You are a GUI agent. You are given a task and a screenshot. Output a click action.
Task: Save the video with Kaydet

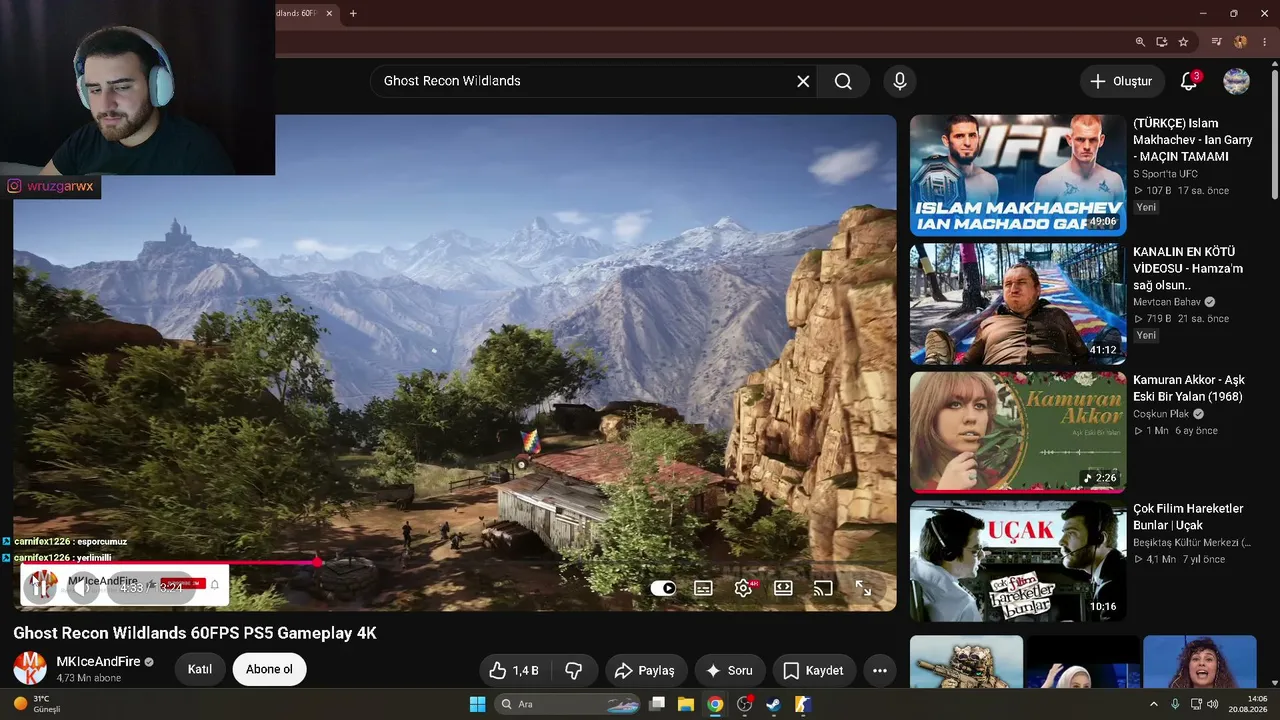coord(813,670)
